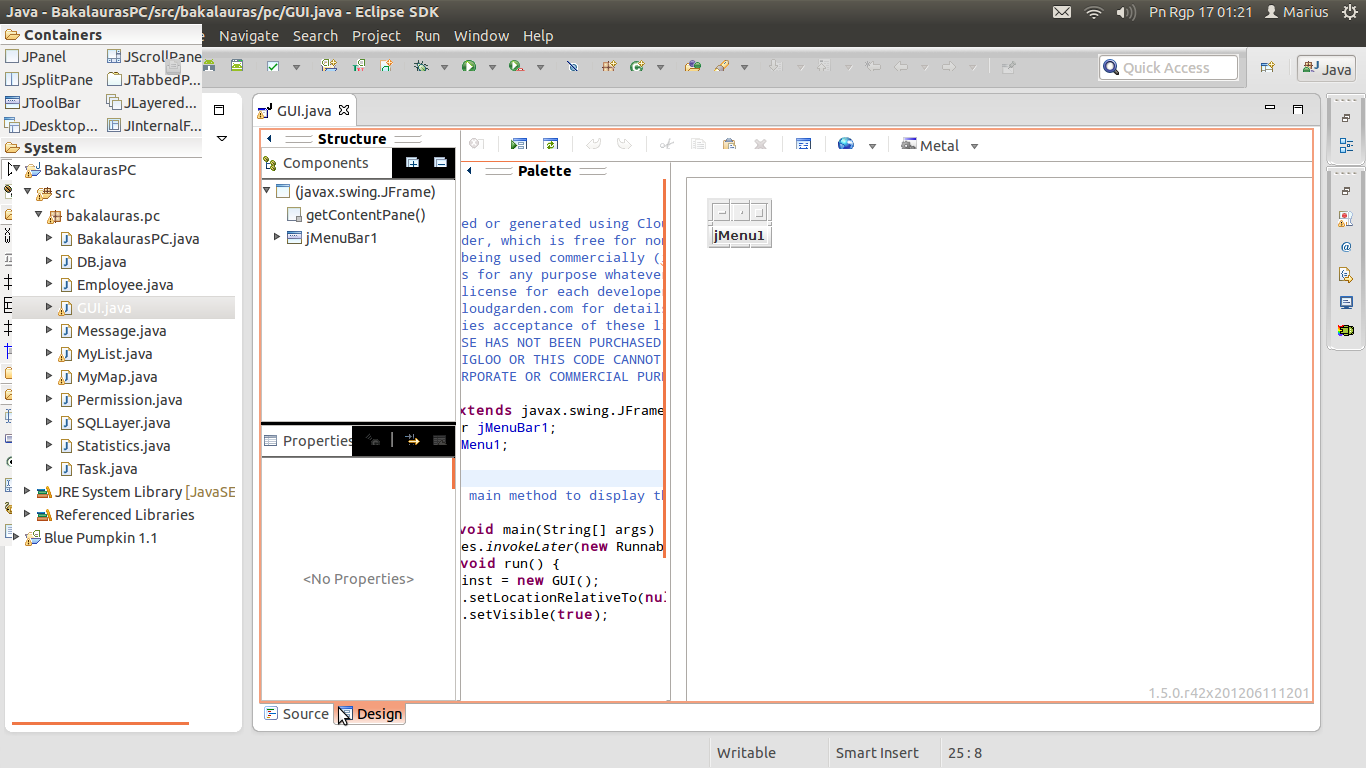Select JSplitPane in the Containers palette

click(49, 80)
